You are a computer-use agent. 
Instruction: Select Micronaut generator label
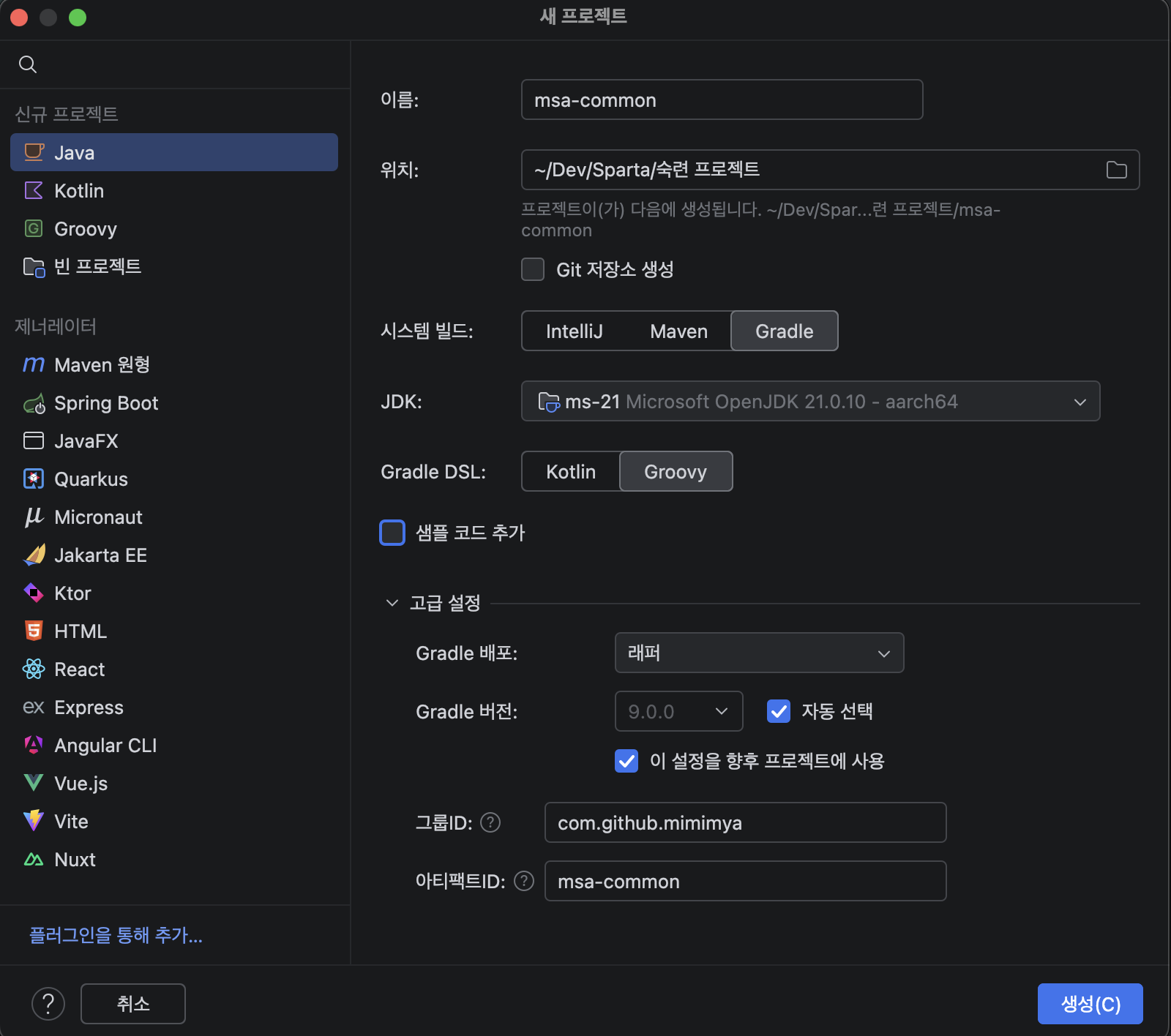(99, 517)
